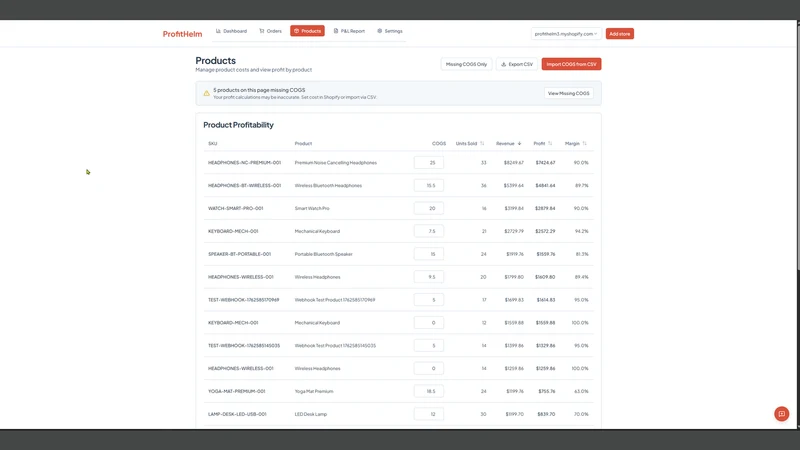The image size is (800, 450).
Task: Click the Products page heading
Action: (x=215, y=60)
